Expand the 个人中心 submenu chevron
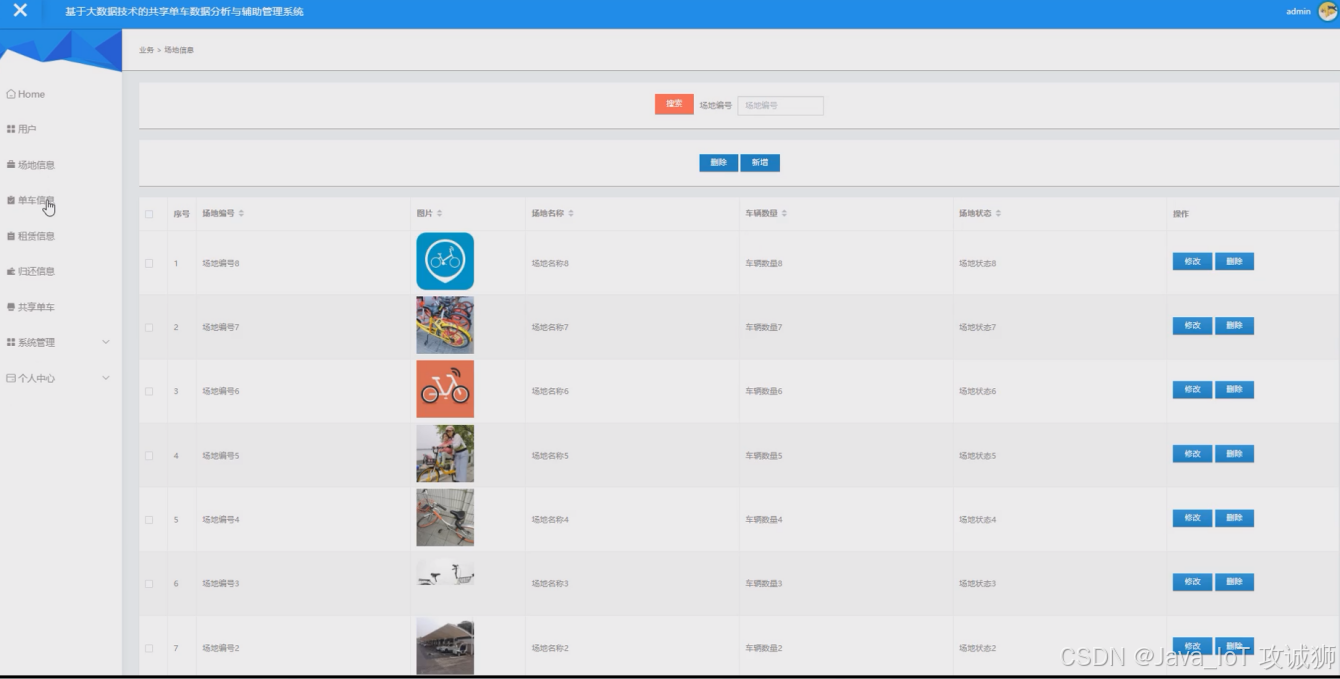This screenshot has height=679, width=1340. 106,378
